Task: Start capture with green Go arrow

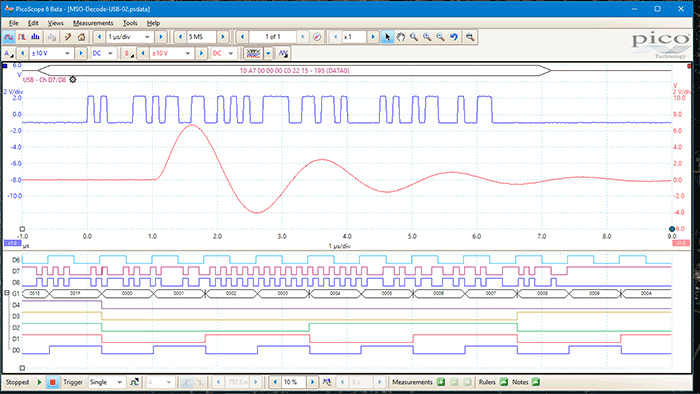Action: click(39, 382)
